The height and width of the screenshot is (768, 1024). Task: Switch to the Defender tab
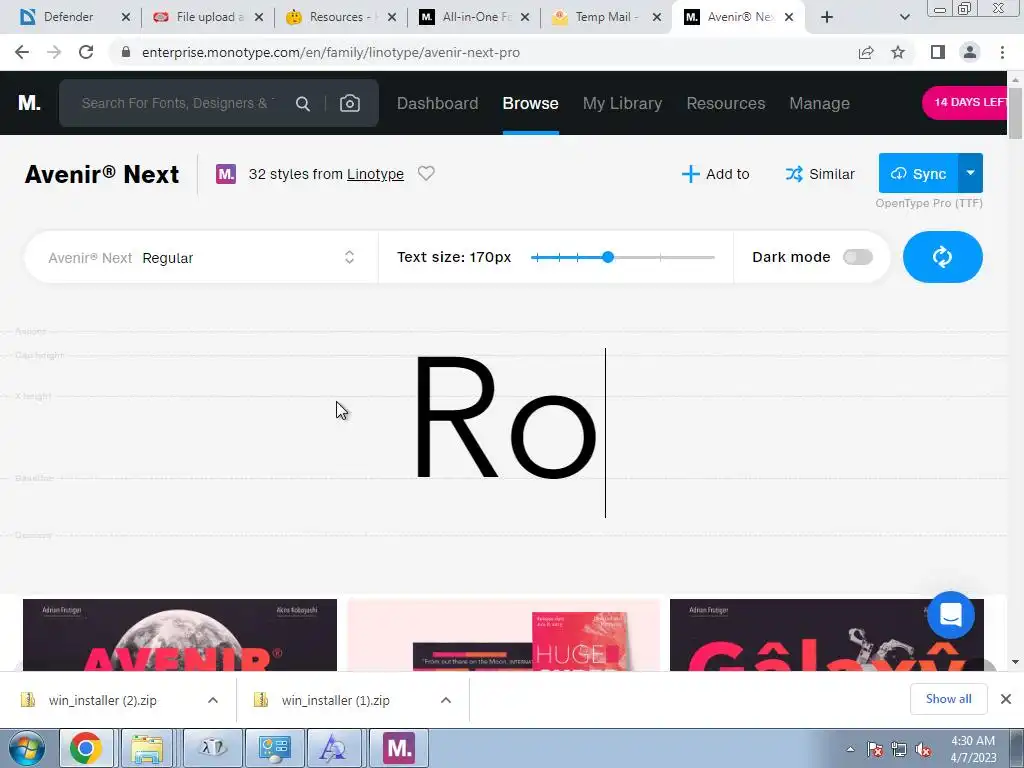[69, 17]
